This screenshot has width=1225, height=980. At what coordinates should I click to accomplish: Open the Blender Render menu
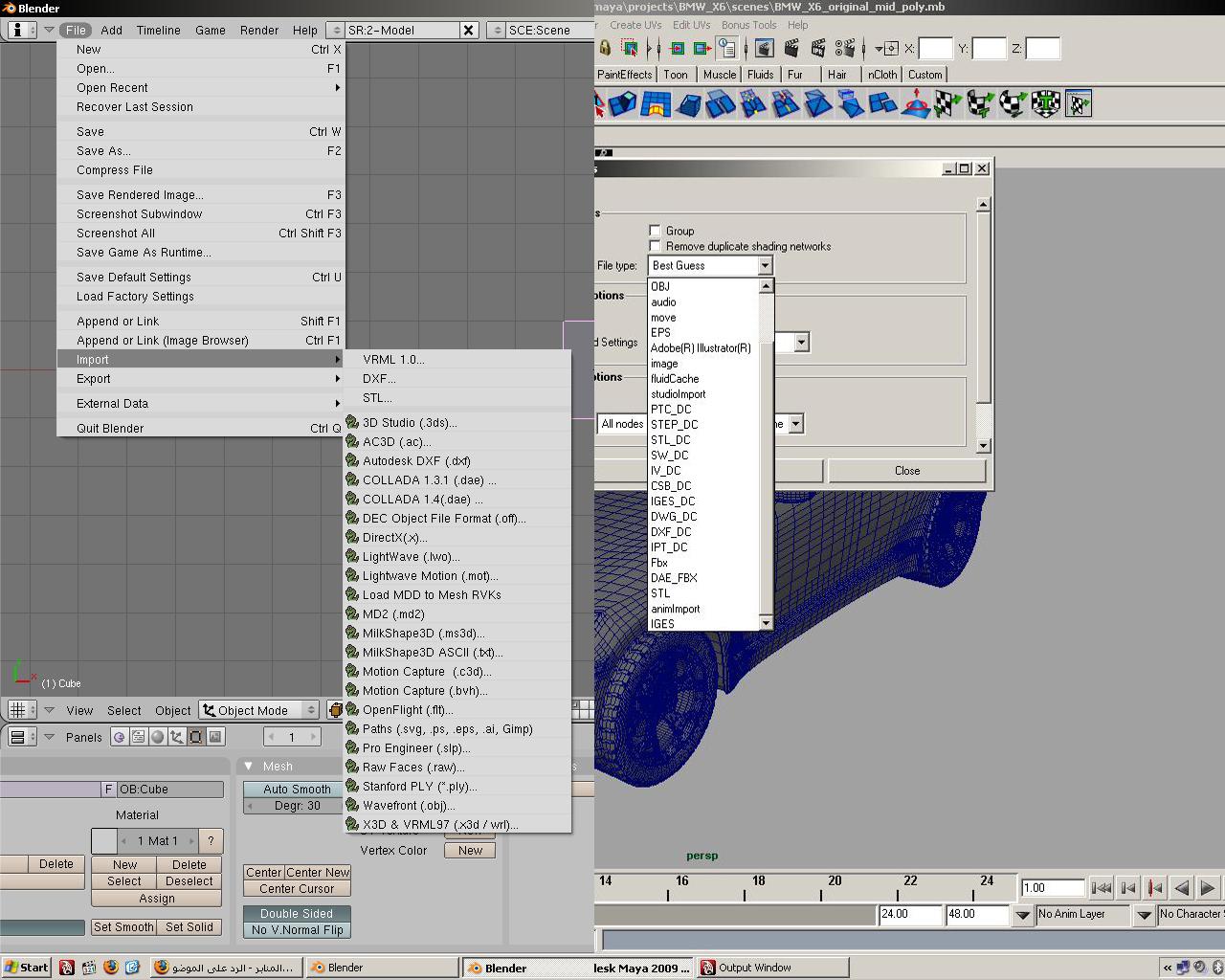tap(259, 30)
